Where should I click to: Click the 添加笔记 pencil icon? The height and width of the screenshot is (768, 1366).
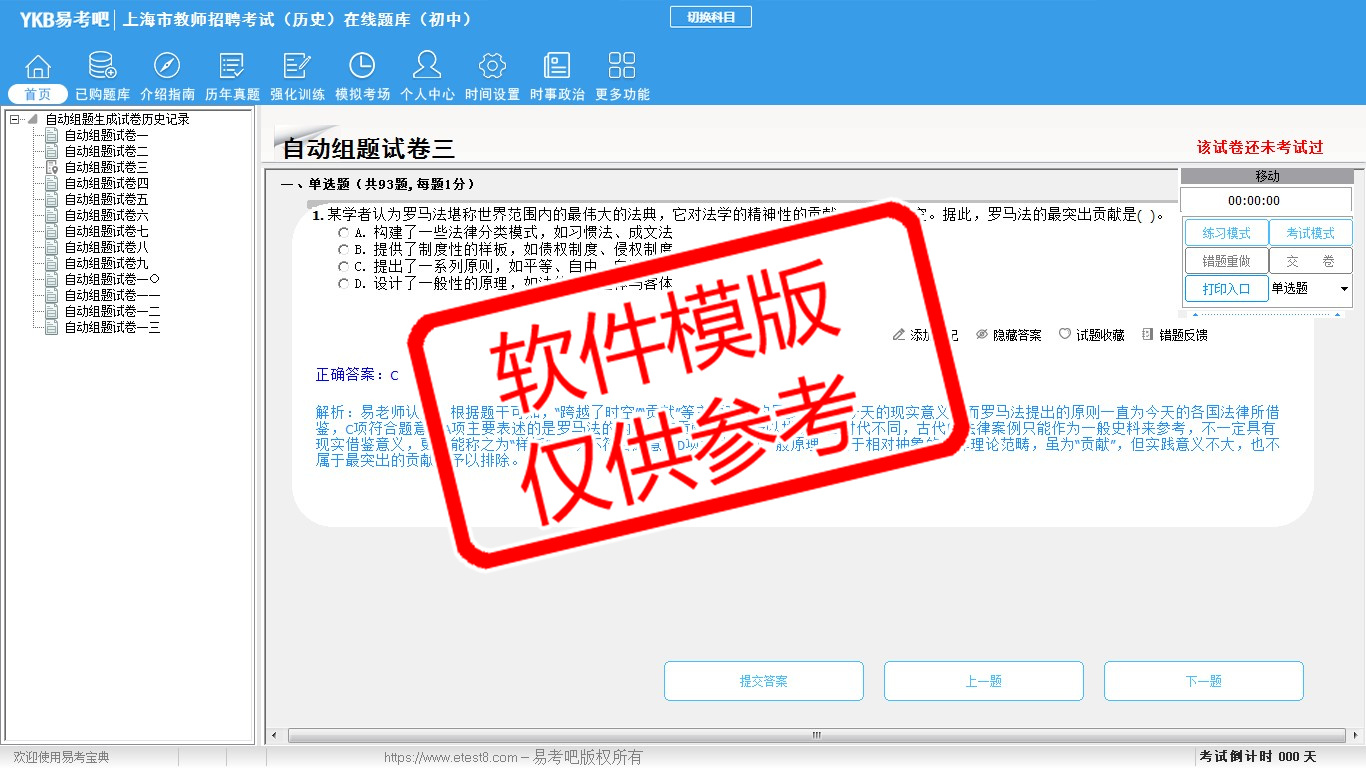pyautogui.click(x=899, y=335)
